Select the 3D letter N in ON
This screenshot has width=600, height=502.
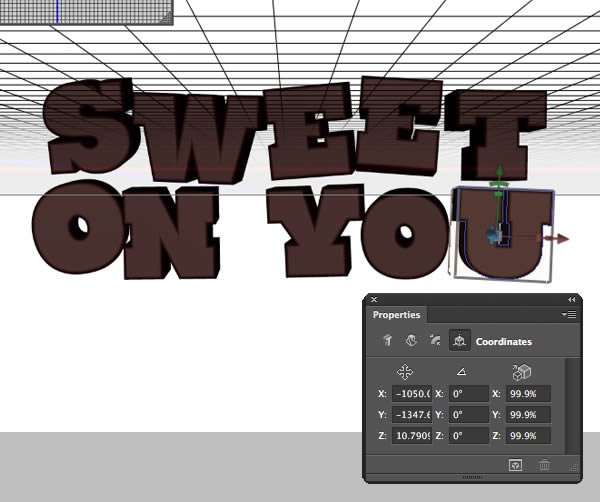[171, 232]
